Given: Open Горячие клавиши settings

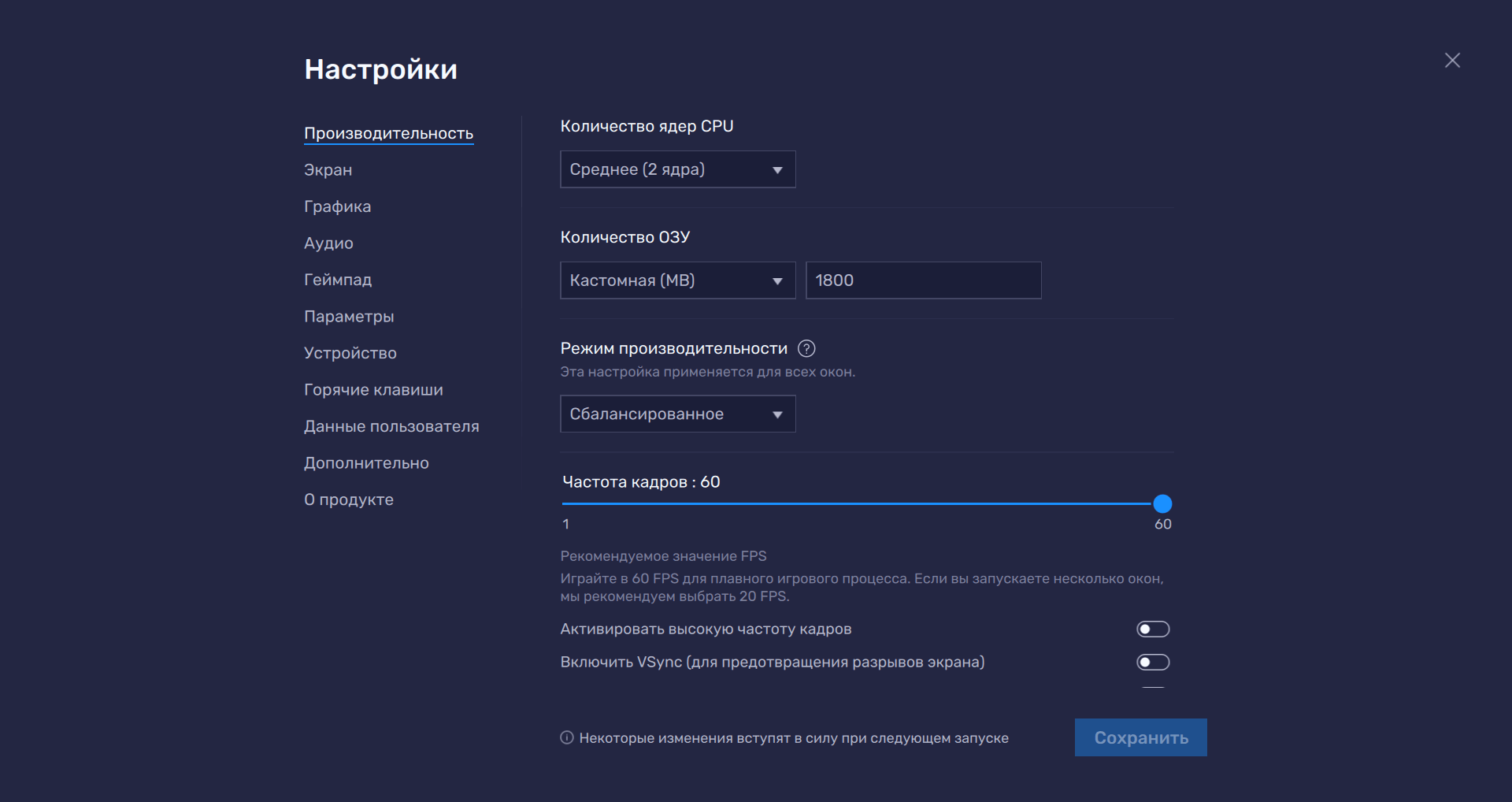Looking at the screenshot, I should [373, 390].
